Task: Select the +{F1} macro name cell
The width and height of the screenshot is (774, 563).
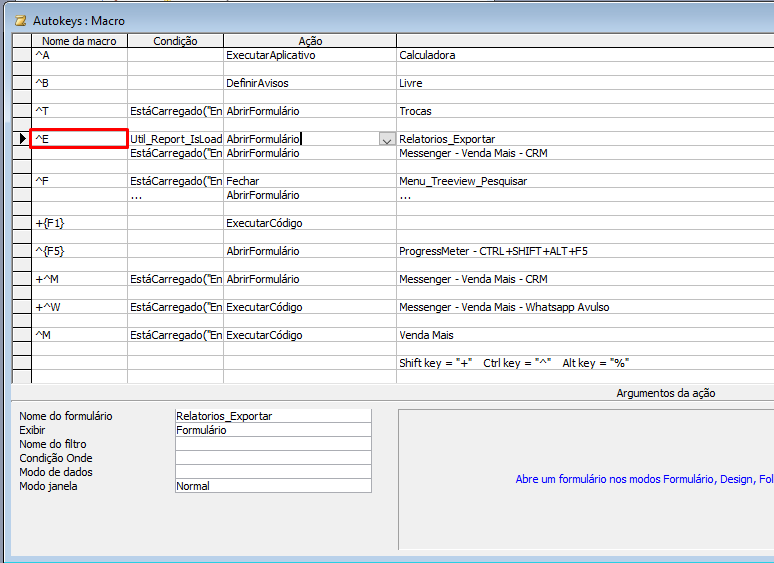Action: coord(79,223)
